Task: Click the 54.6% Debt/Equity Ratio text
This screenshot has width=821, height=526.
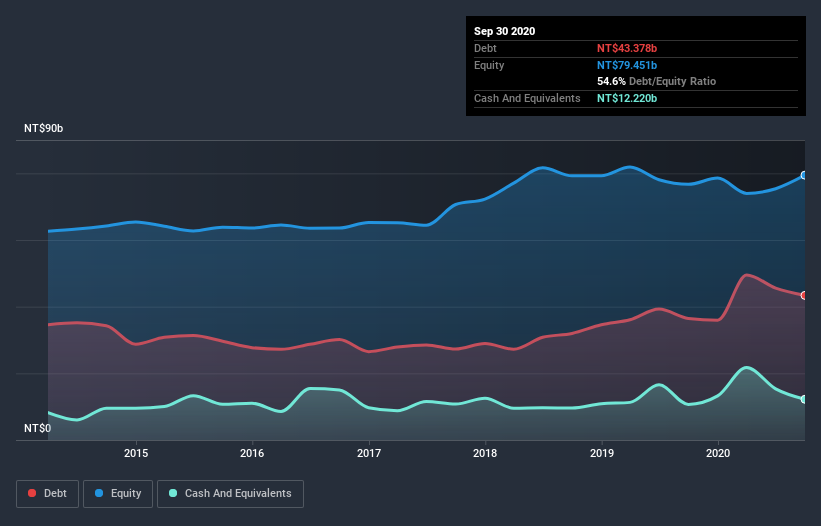Action: [x=657, y=82]
